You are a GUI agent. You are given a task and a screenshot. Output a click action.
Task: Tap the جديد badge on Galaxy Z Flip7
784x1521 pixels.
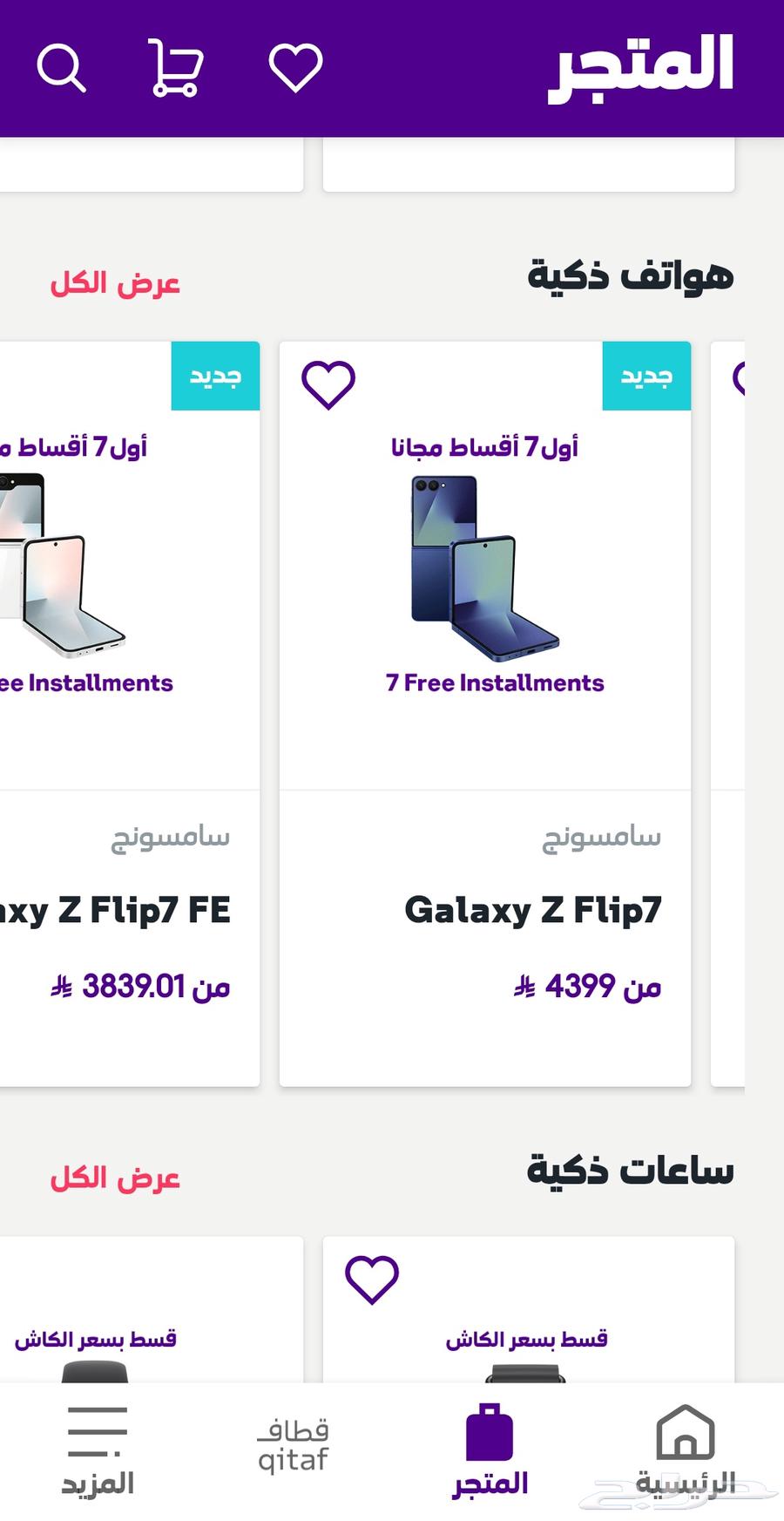click(645, 376)
